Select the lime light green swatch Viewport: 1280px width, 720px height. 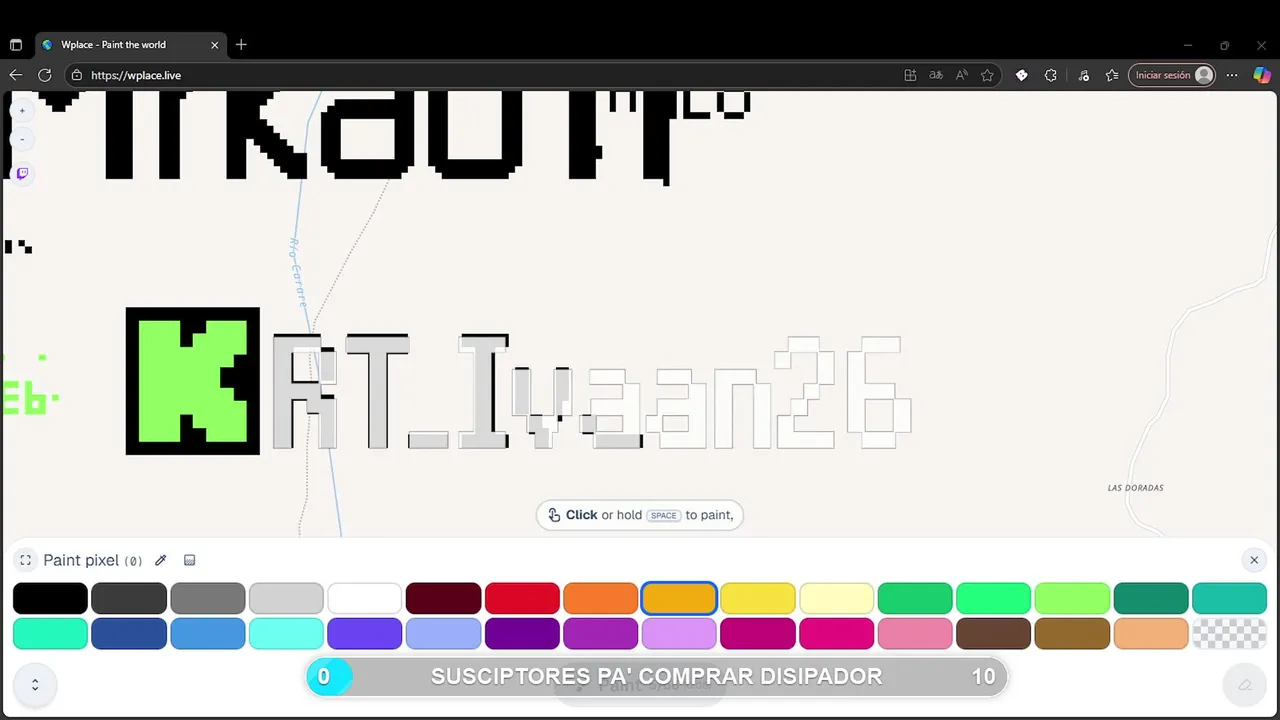(1072, 598)
